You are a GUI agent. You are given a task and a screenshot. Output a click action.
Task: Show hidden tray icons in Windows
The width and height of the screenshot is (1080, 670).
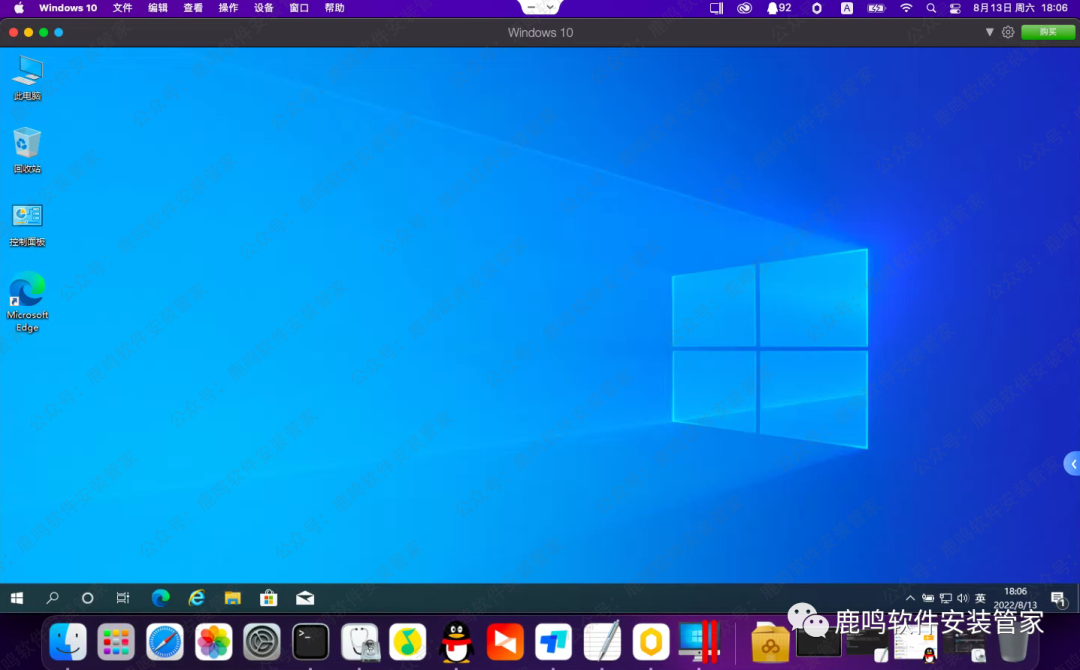(x=910, y=598)
